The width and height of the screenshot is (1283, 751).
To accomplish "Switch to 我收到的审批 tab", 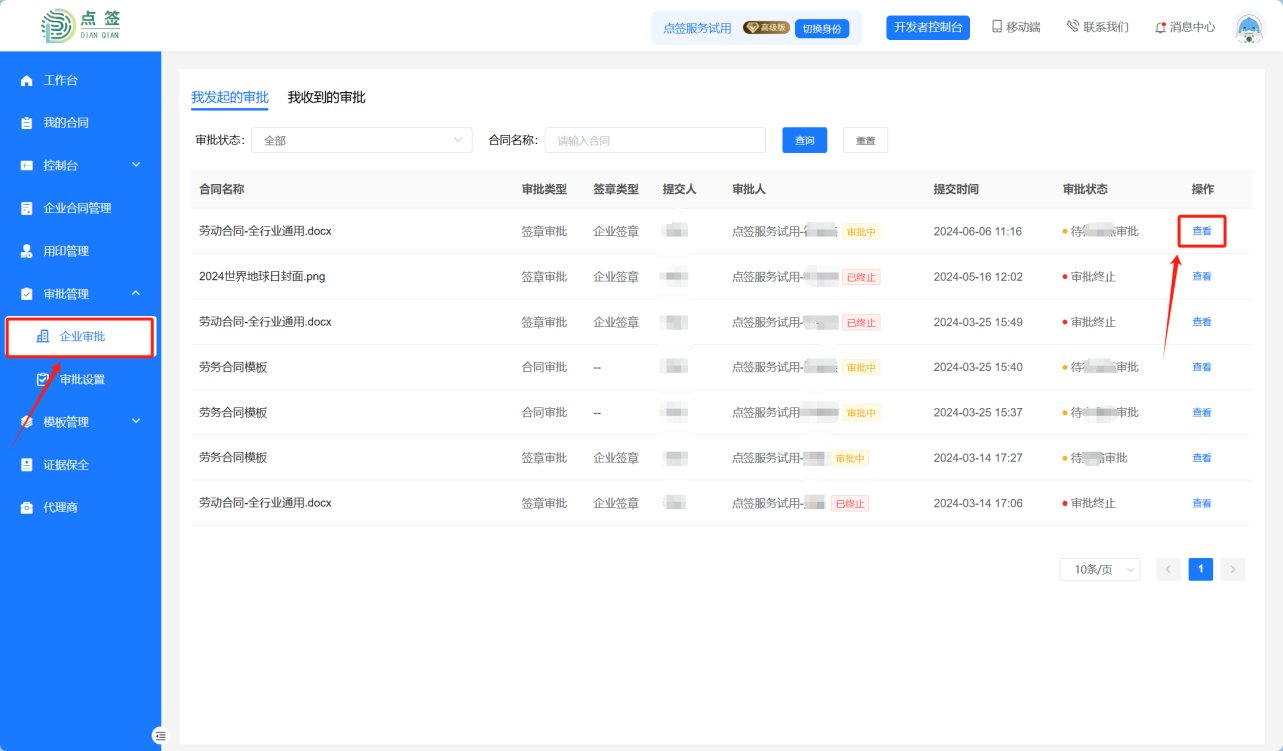I will (x=327, y=97).
